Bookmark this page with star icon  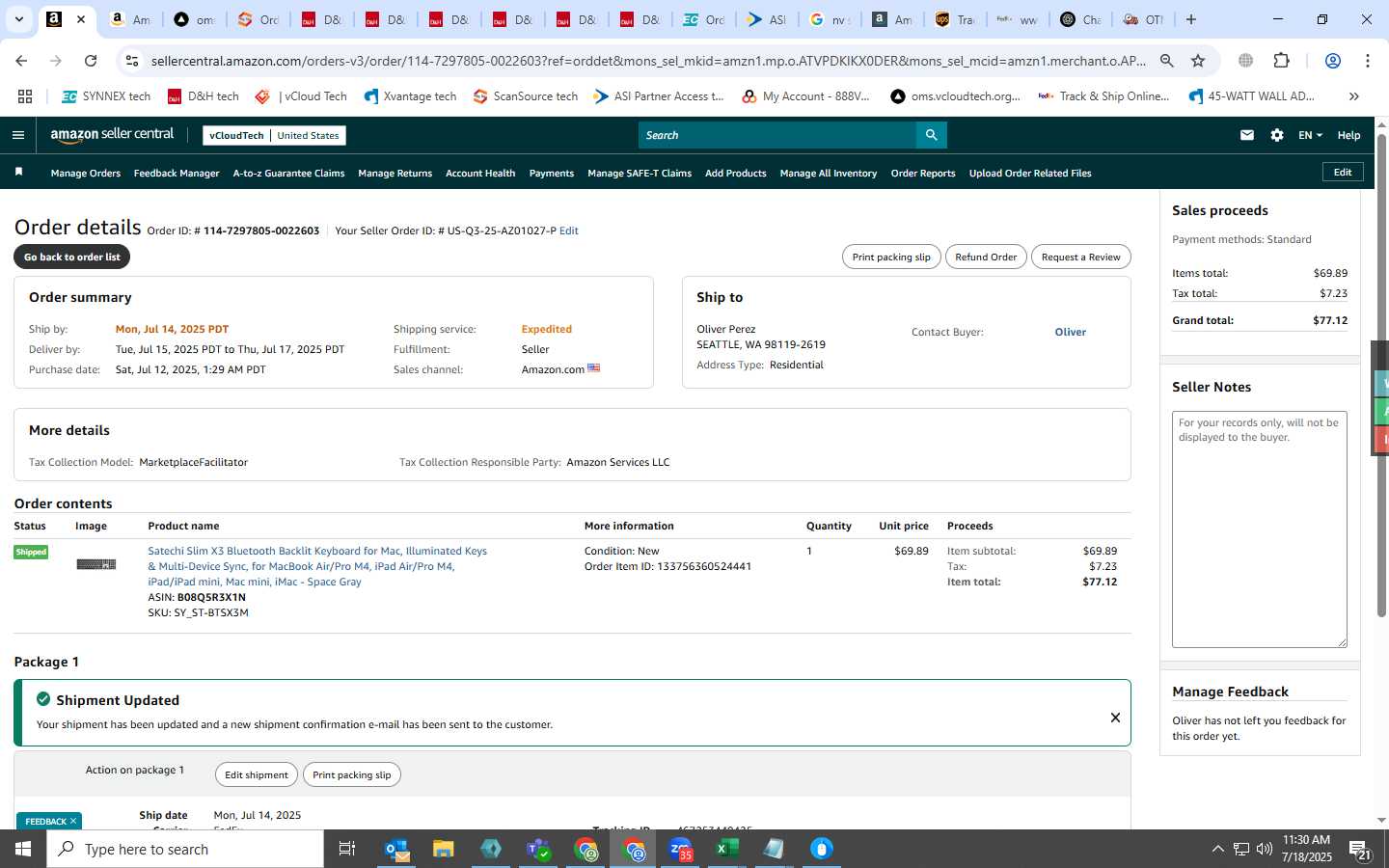[x=1198, y=61]
